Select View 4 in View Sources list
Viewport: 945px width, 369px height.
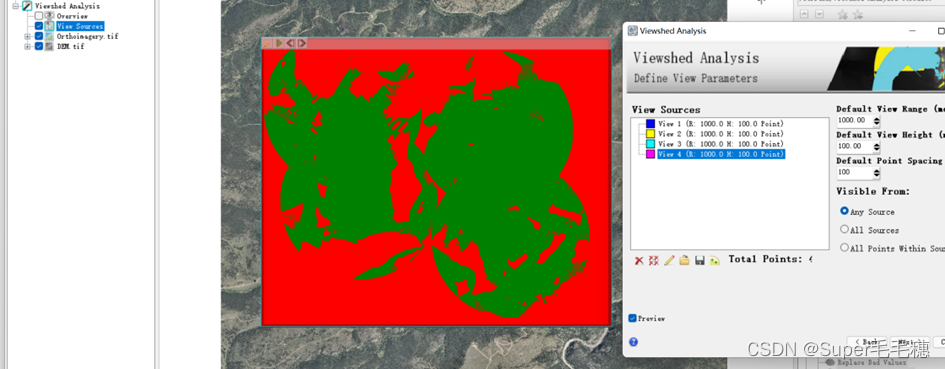(x=721, y=154)
